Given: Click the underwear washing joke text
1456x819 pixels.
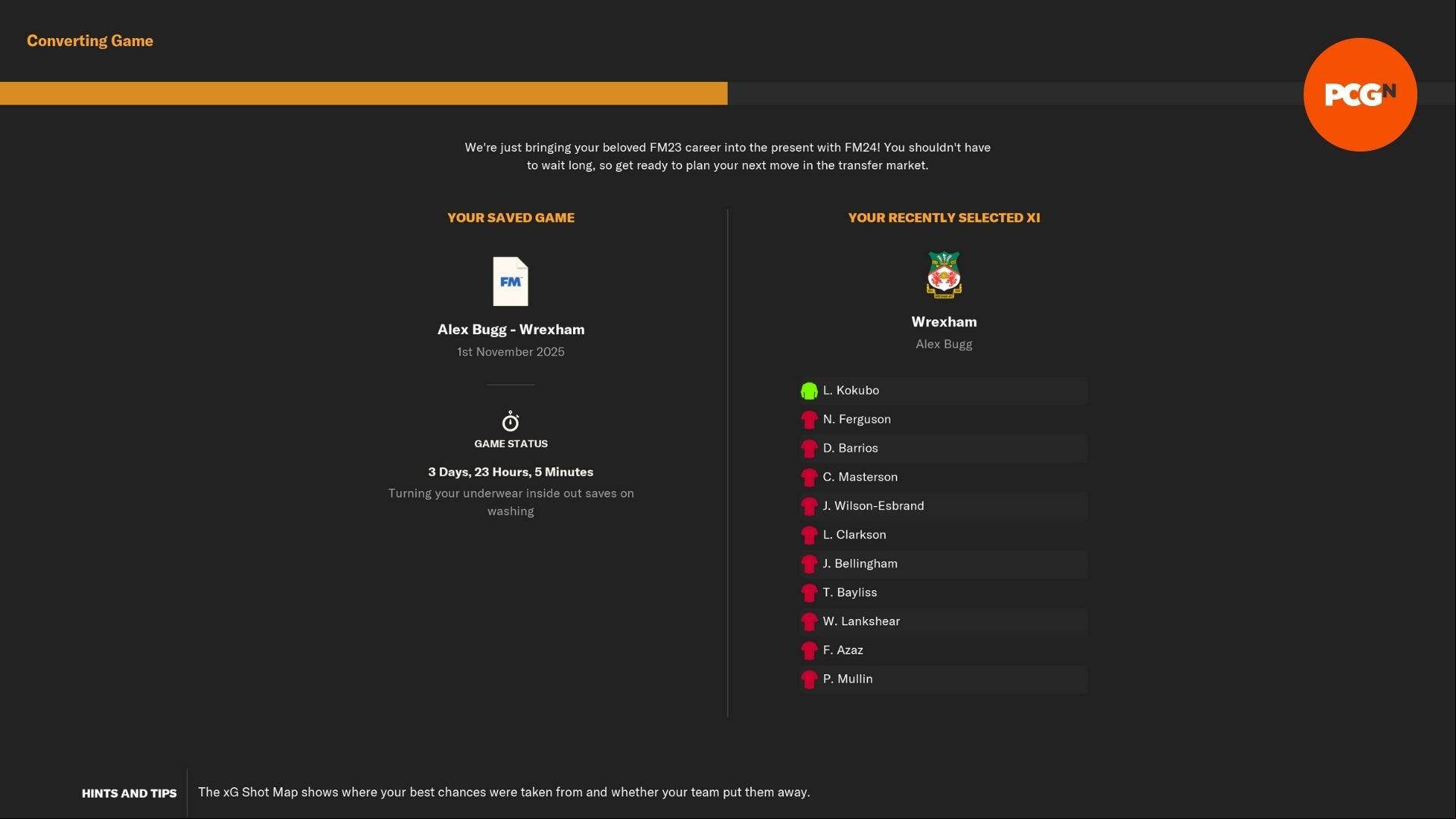Looking at the screenshot, I should tap(511, 502).
